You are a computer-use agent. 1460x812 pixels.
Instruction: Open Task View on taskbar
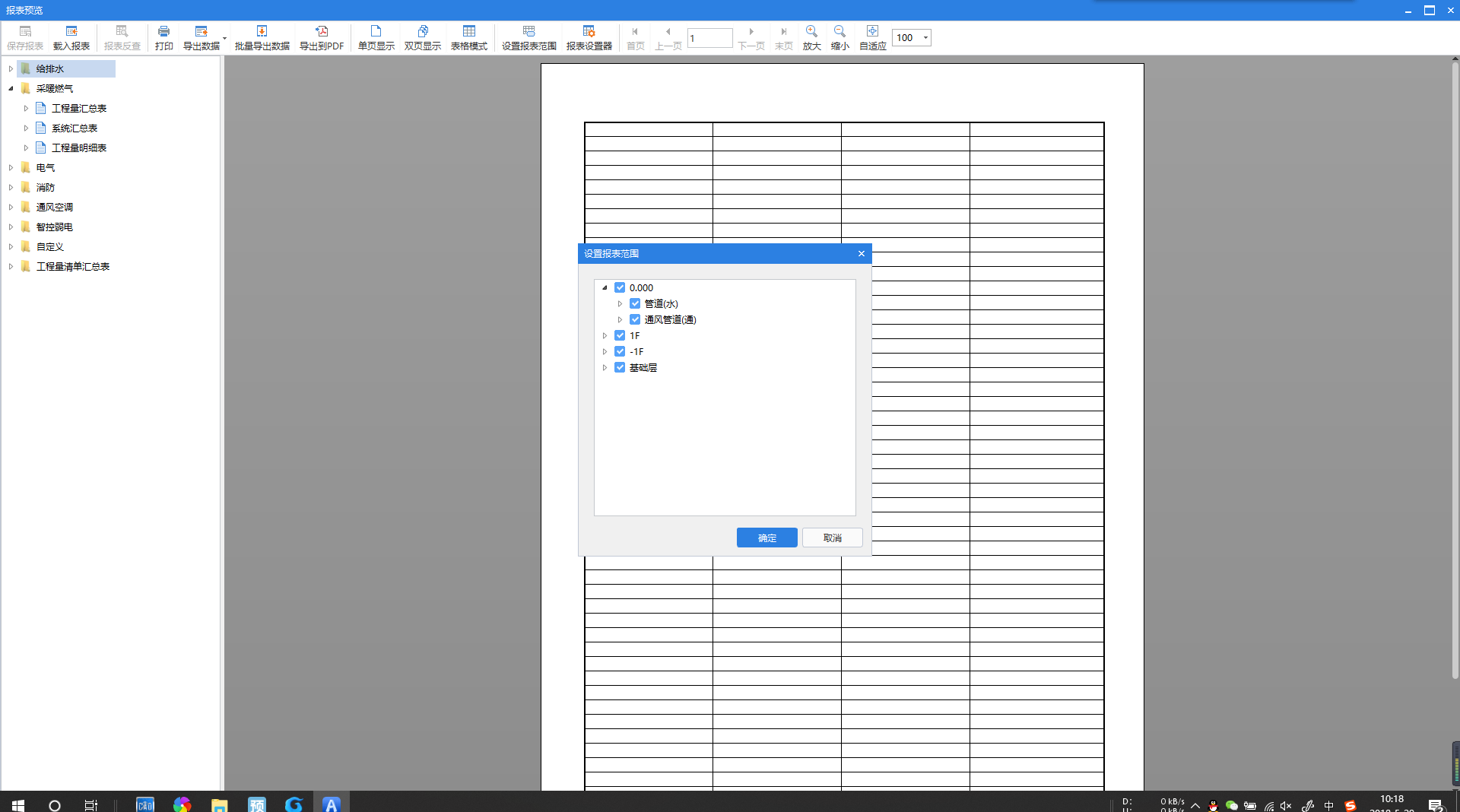(91, 804)
